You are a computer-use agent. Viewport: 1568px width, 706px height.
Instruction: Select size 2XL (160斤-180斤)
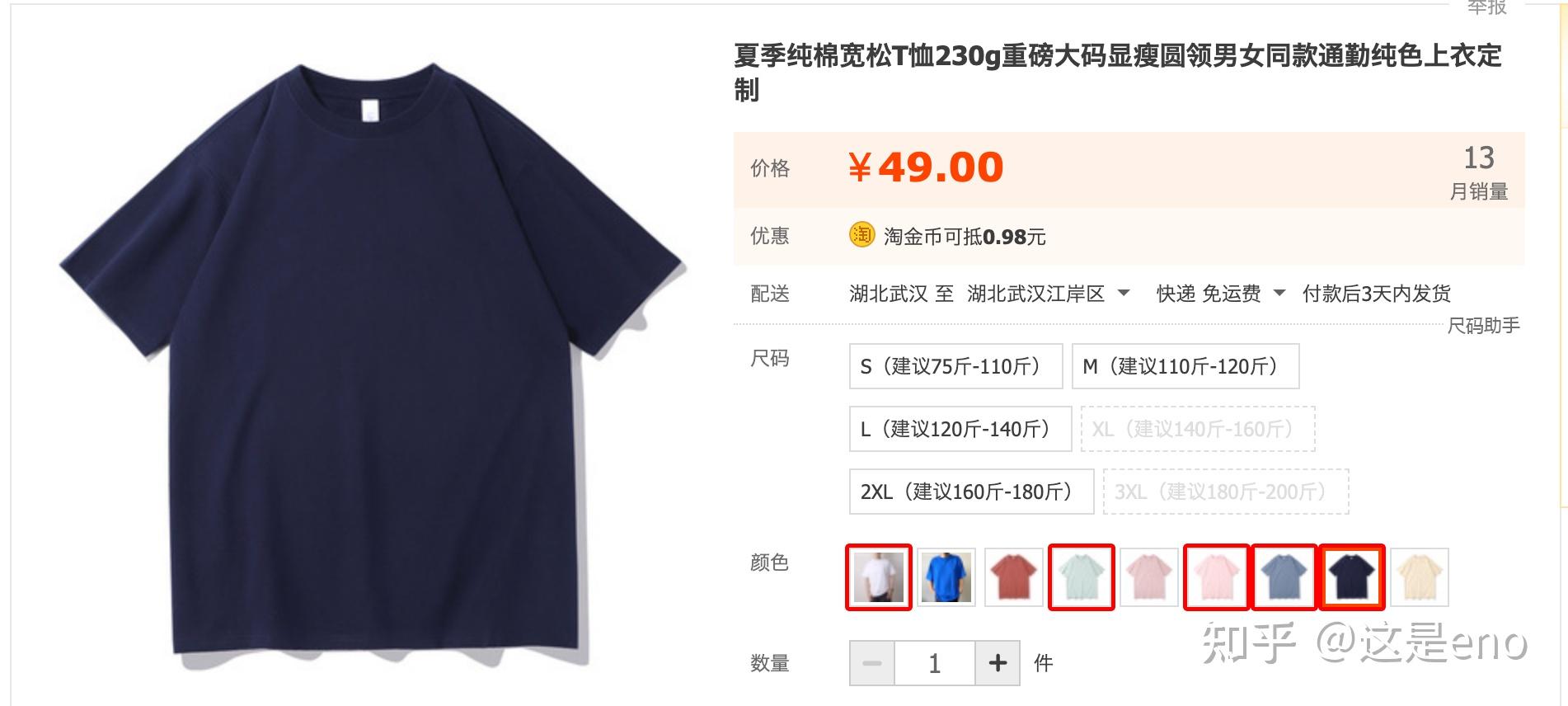point(972,492)
